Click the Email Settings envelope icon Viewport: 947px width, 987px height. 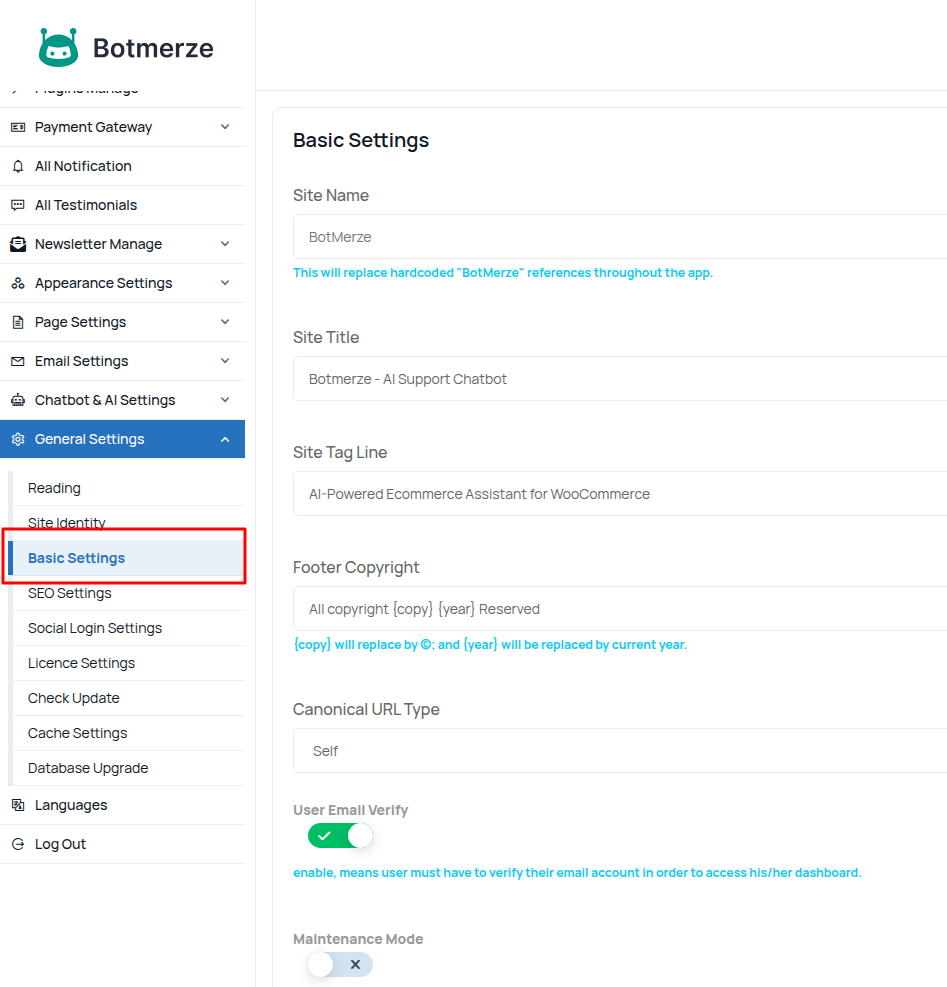tap(17, 361)
